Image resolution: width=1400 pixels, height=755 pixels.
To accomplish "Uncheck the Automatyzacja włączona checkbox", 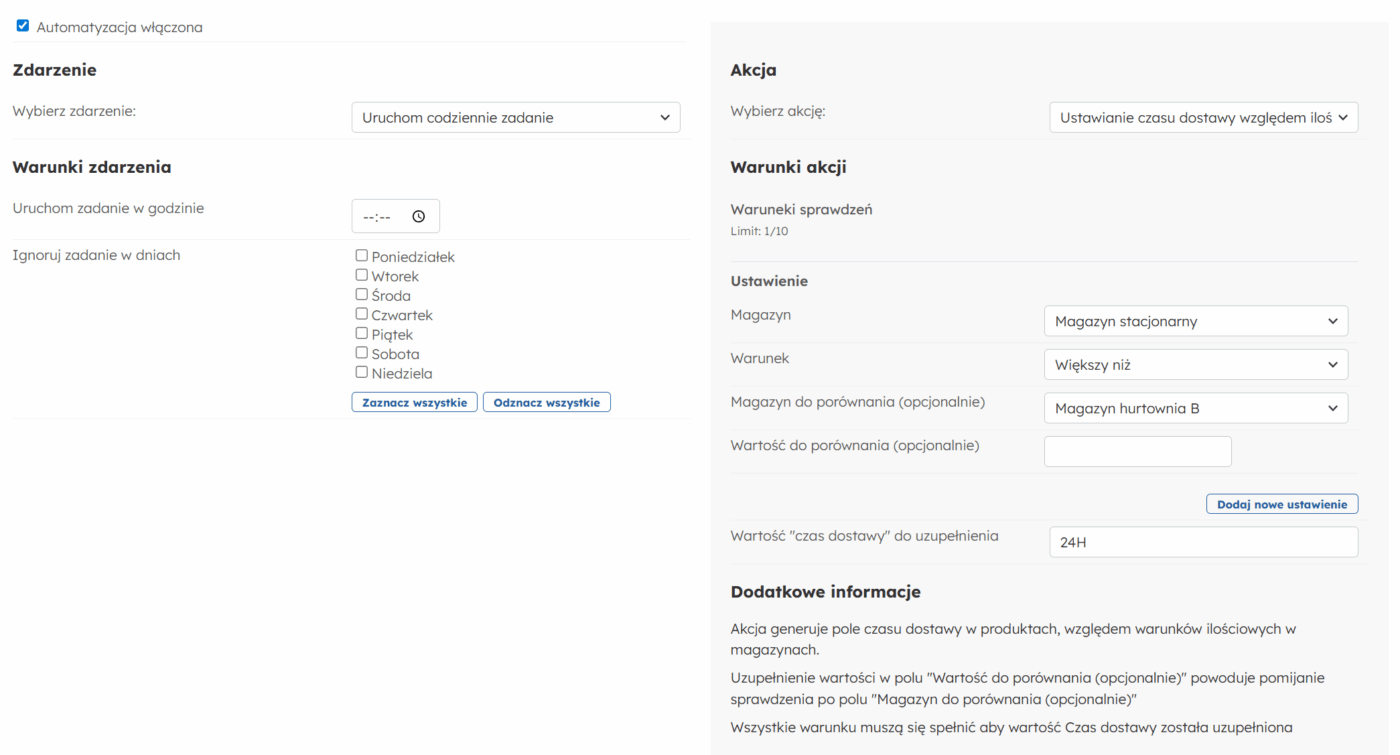I will (23, 27).
